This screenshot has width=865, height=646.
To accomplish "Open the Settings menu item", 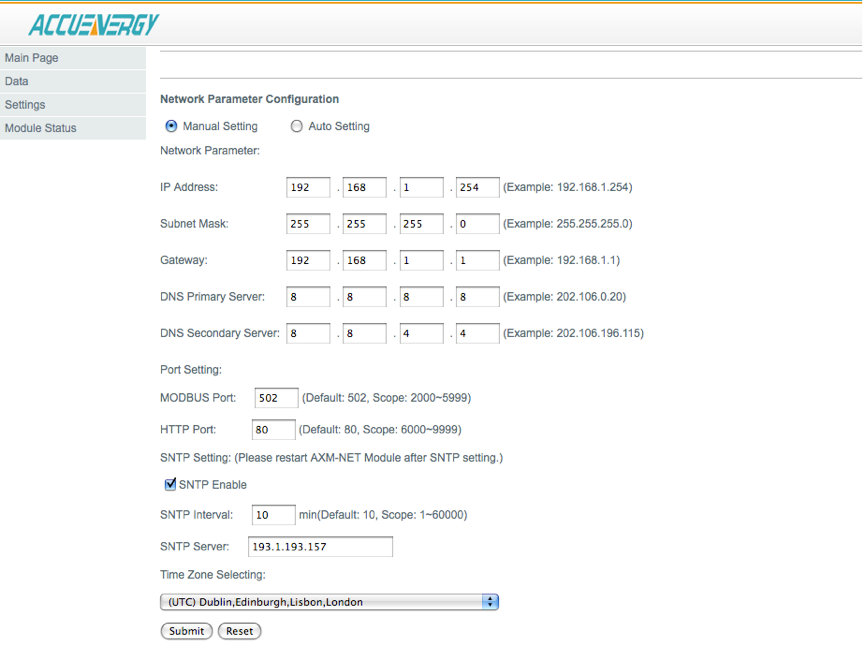I will pos(25,105).
